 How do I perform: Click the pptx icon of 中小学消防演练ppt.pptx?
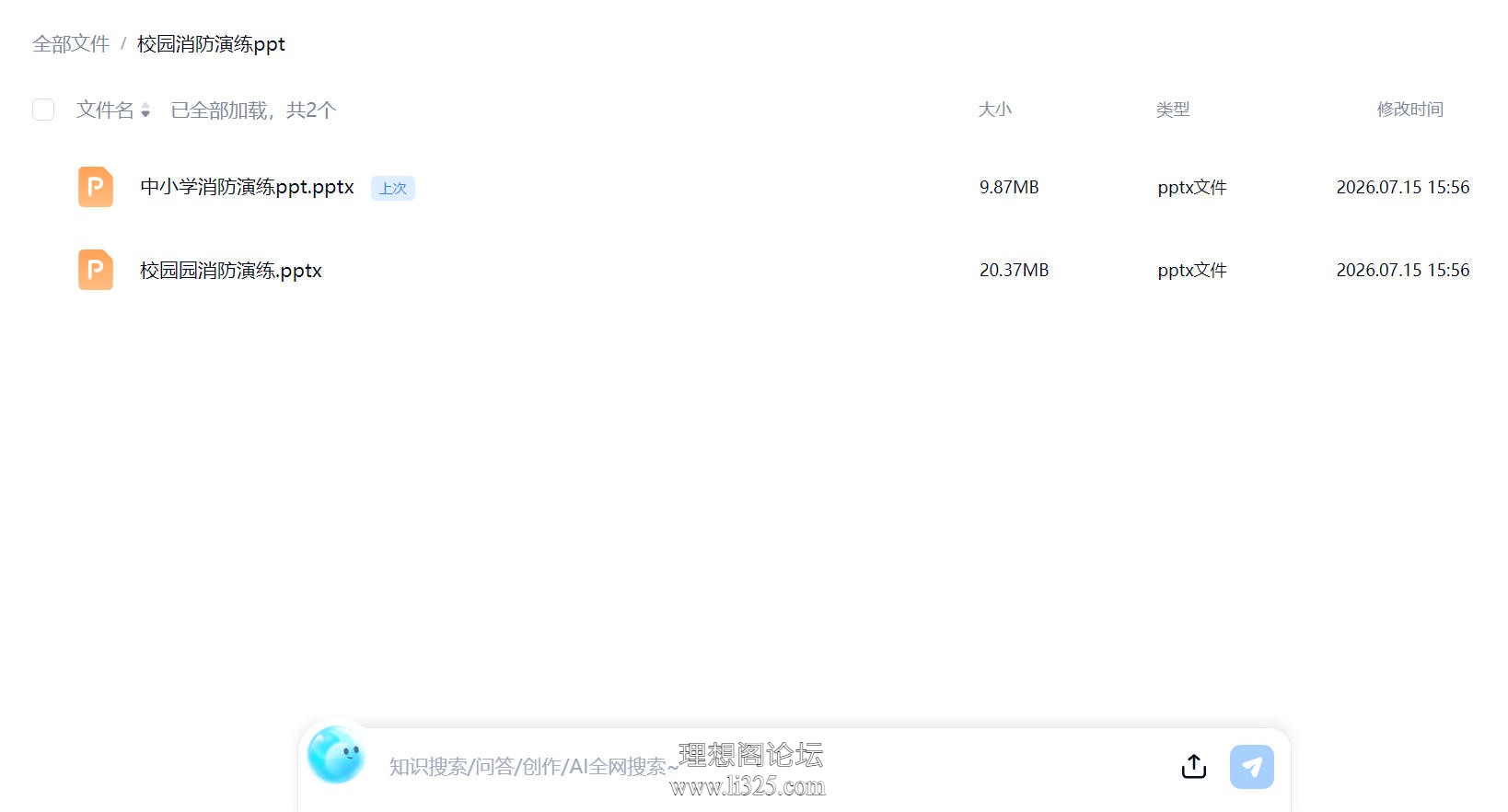point(96,187)
